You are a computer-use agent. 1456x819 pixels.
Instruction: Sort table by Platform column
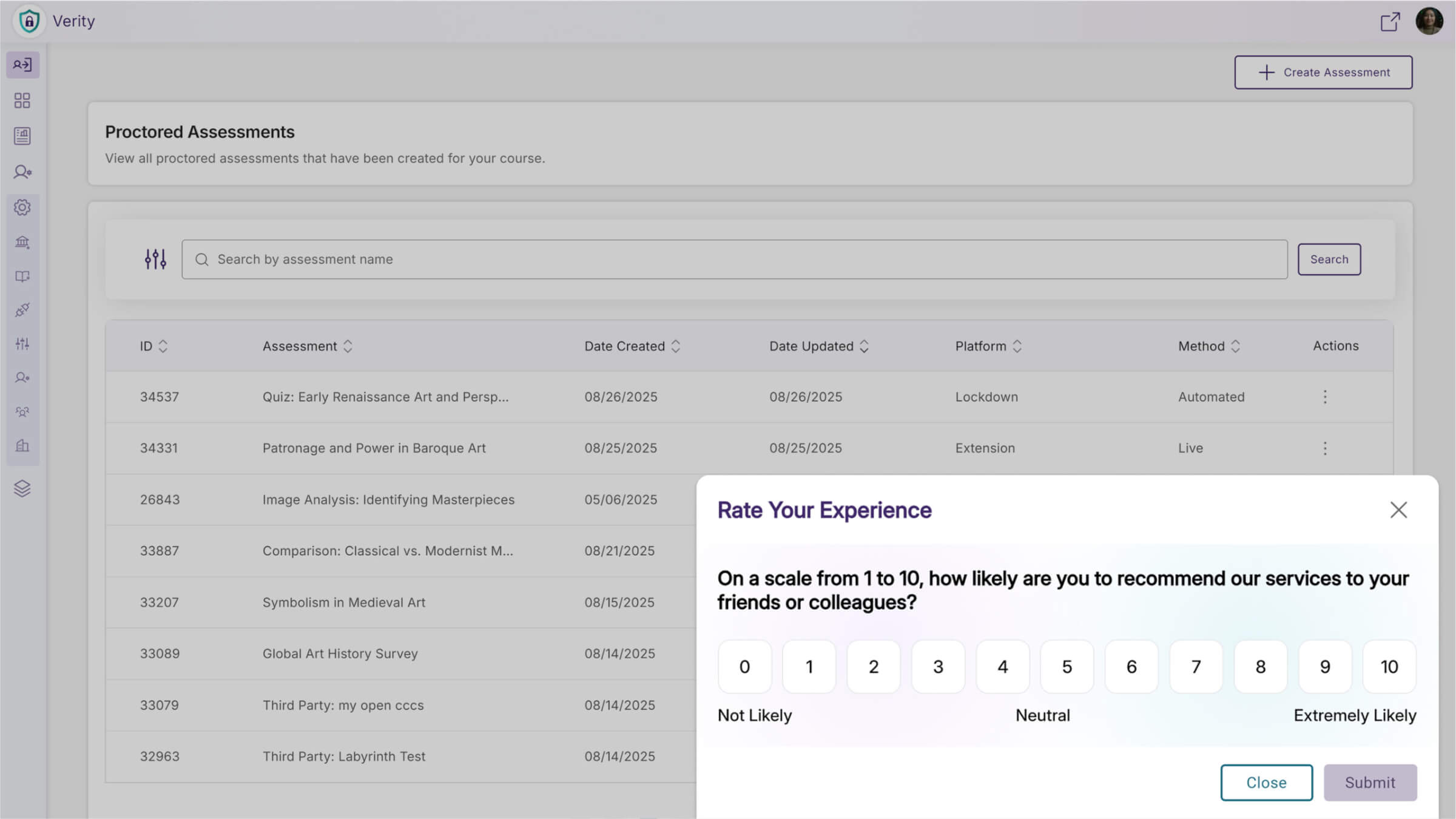[x=1017, y=346]
